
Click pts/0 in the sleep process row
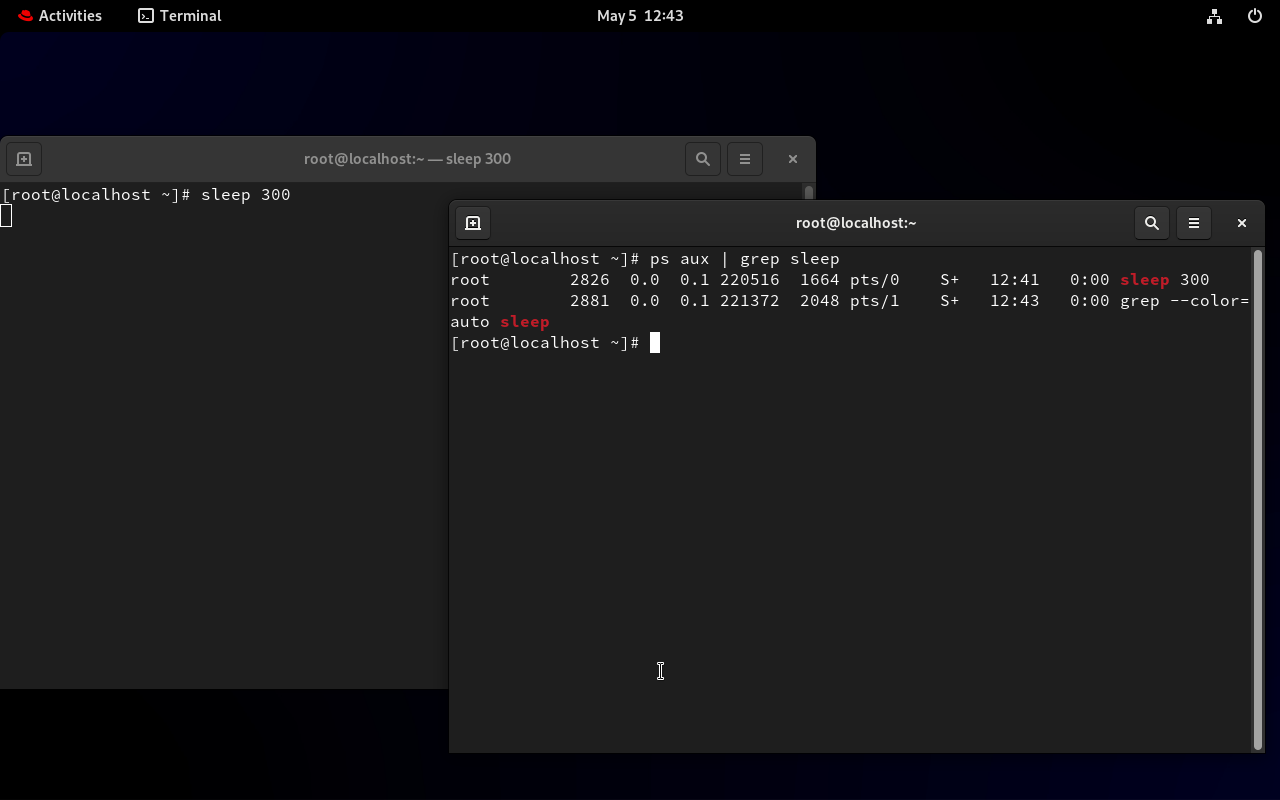[x=875, y=280]
